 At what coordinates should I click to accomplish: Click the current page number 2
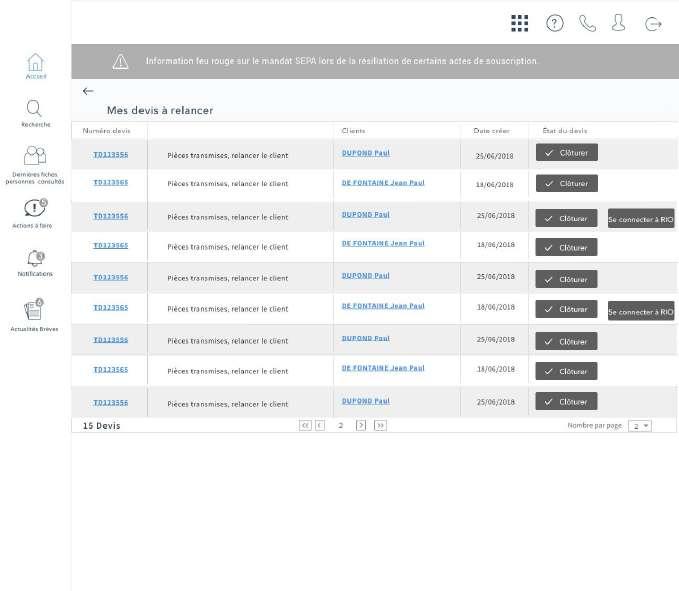coord(341,426)
